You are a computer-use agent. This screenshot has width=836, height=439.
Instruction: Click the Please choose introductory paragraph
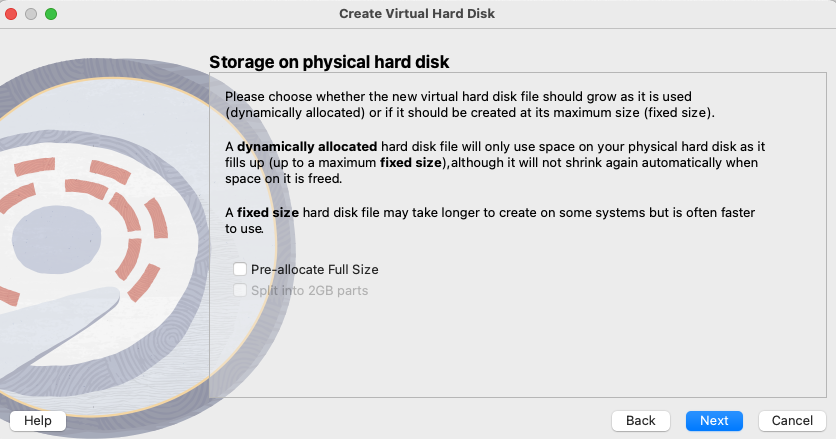coord(470,105)
